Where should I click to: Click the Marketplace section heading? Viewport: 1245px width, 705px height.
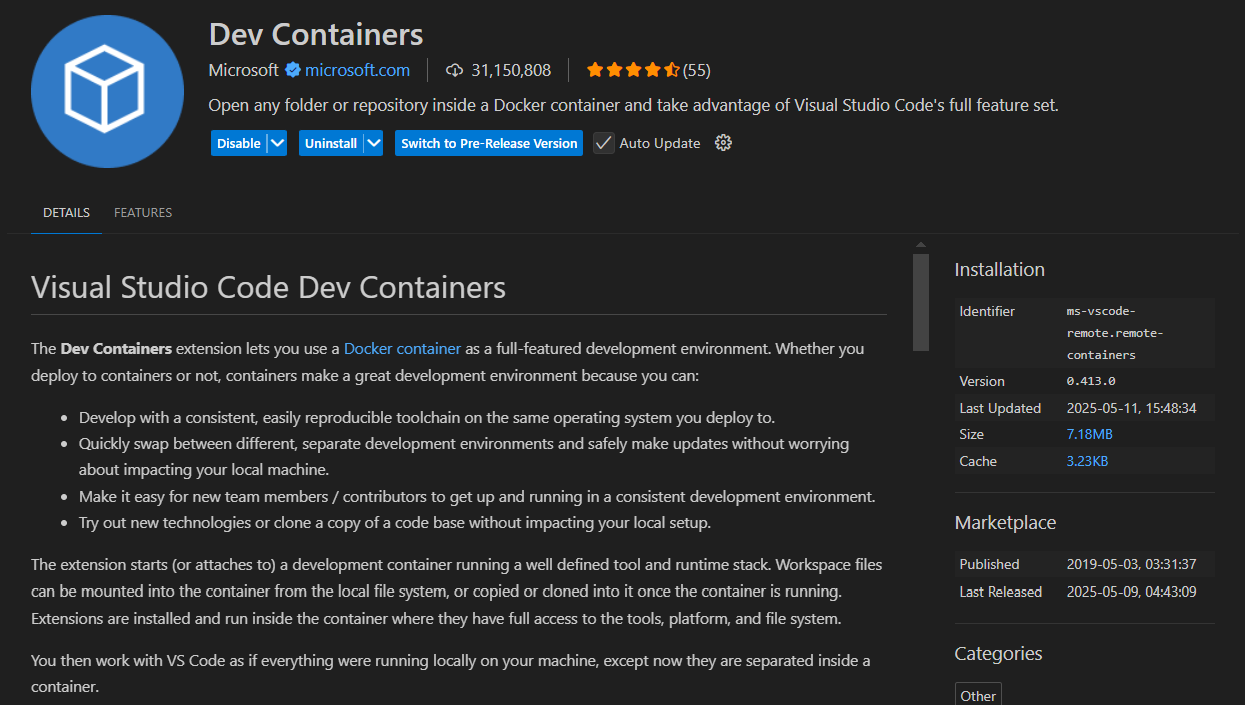1005,522
